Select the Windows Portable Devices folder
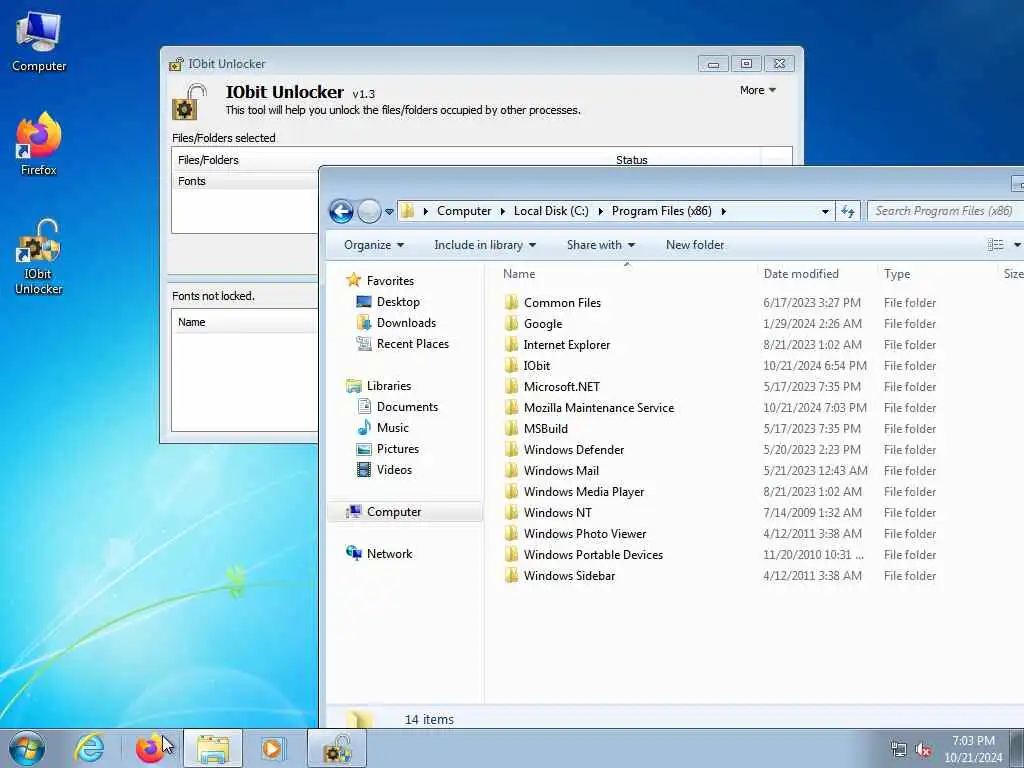1024x768 pixels. pos(593,554)
